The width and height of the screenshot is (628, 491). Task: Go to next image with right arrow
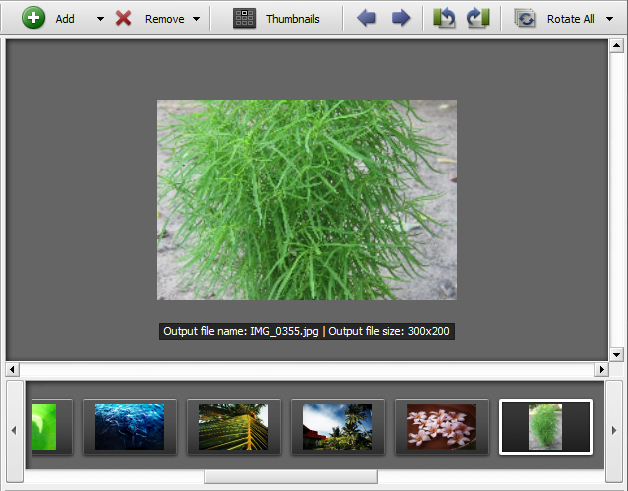coord(401,18)
